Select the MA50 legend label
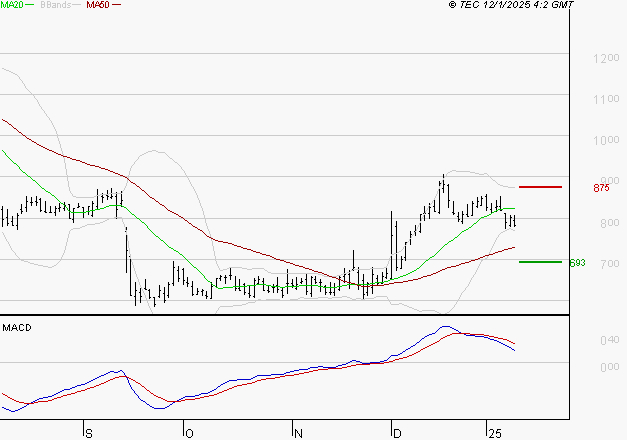 tap(98, 5)
